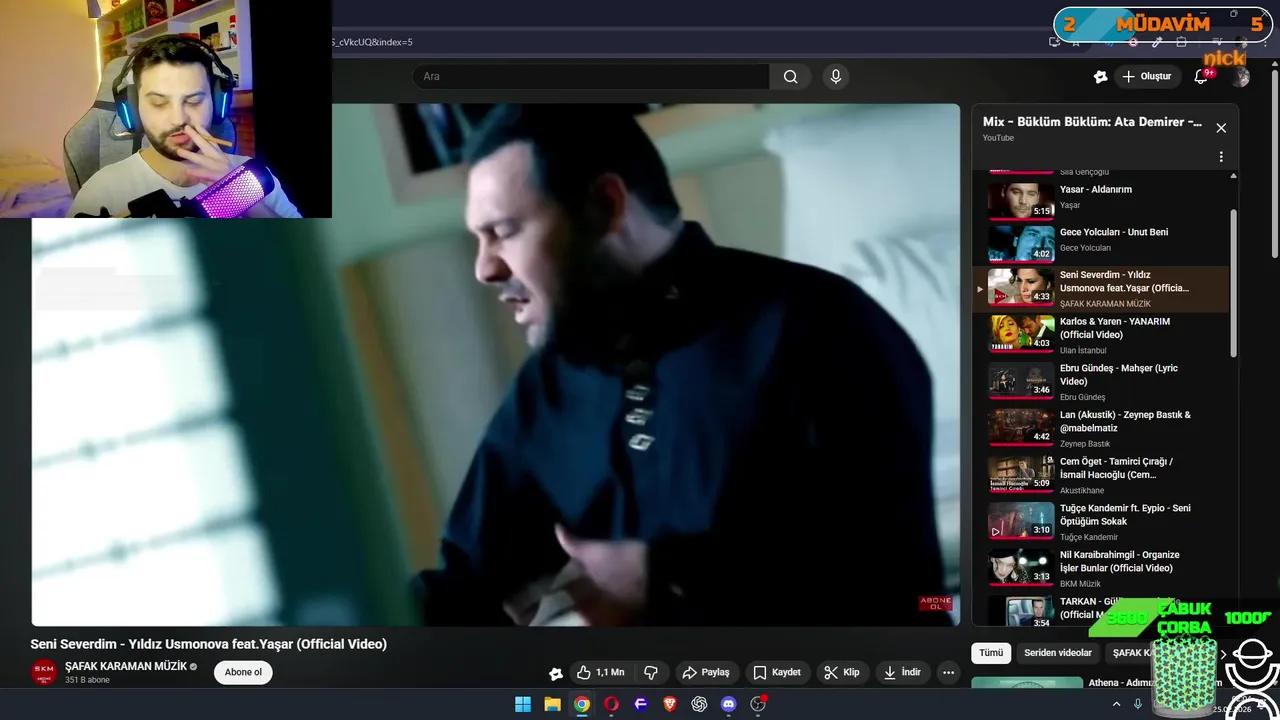Show hidden system tray icons
This screenshot has width=1280, height=720.
(1117, 704)
